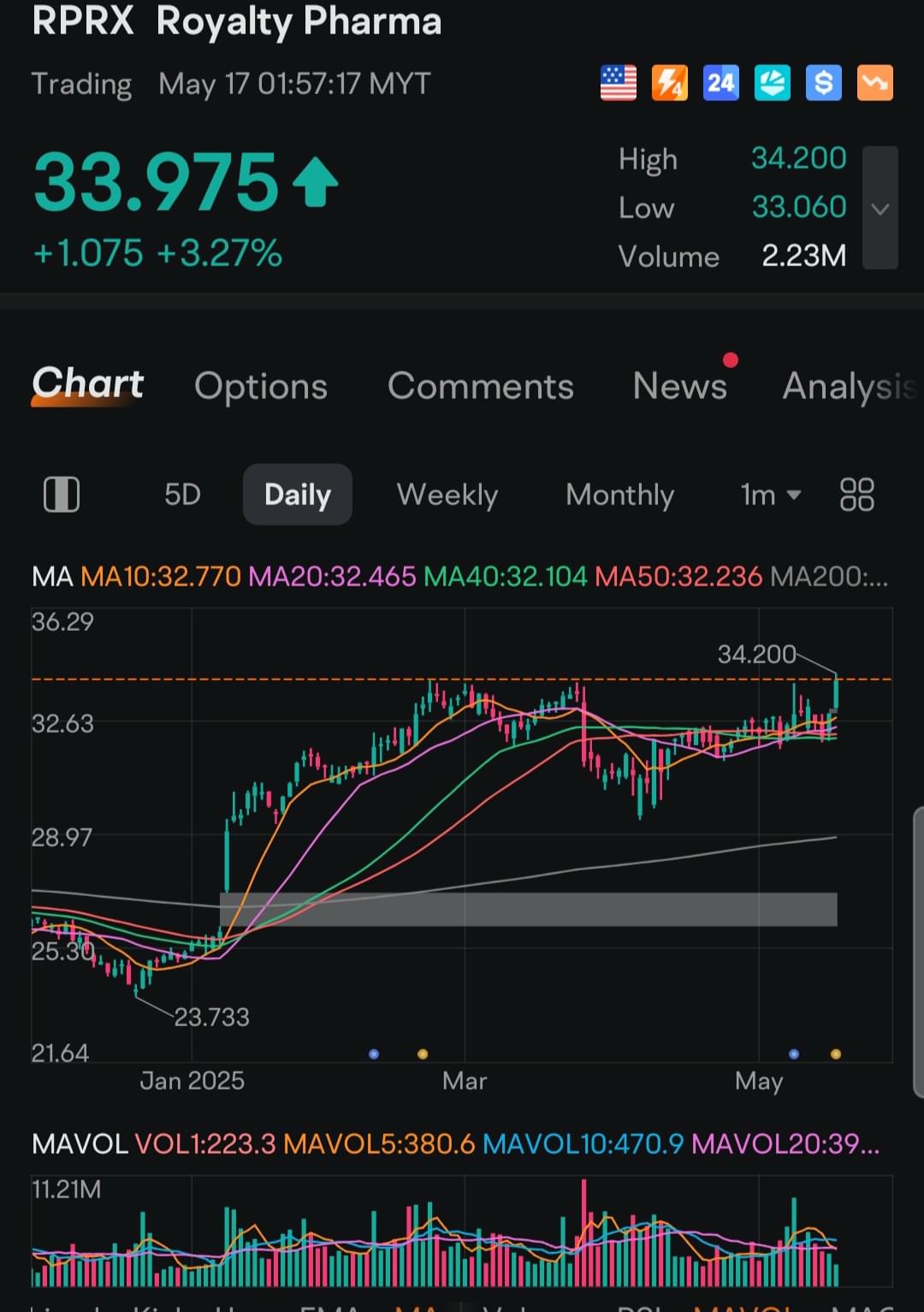This screenshot has height=1312, width=924.
Task: Tap the orange trend line icon
Action: (x=875, y=83)
